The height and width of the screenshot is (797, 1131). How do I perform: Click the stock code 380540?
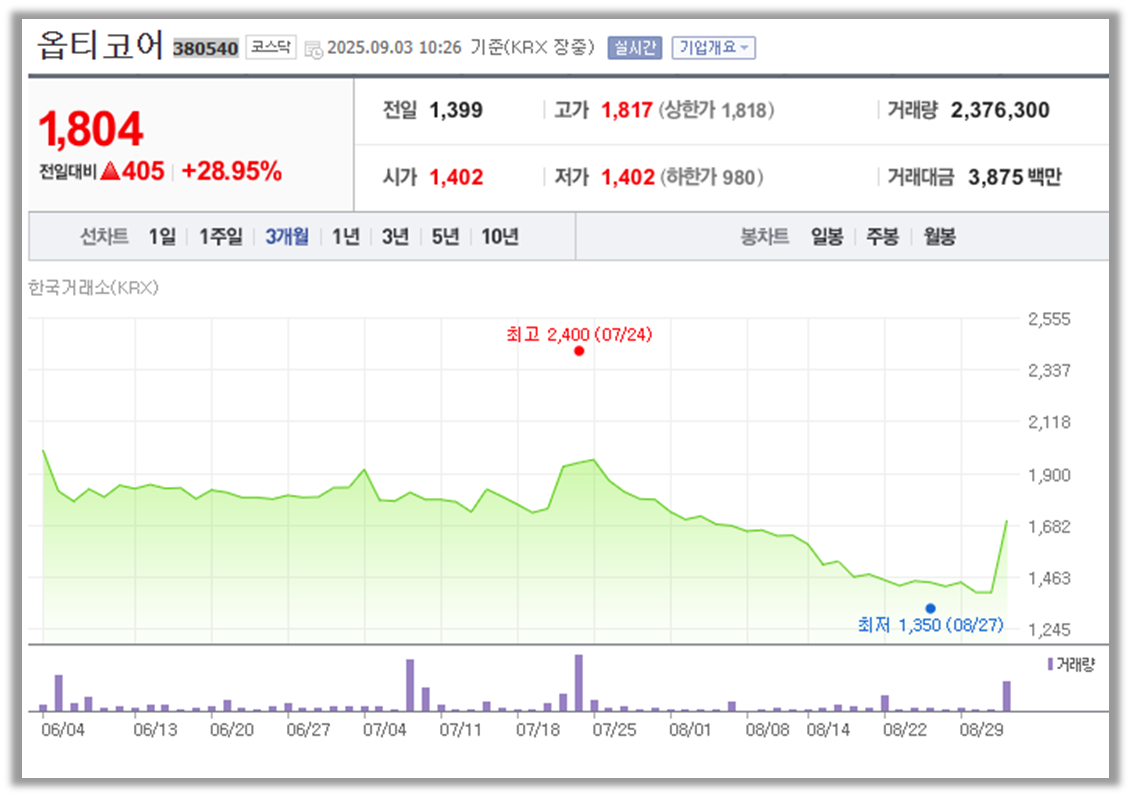tap(206, 48)
